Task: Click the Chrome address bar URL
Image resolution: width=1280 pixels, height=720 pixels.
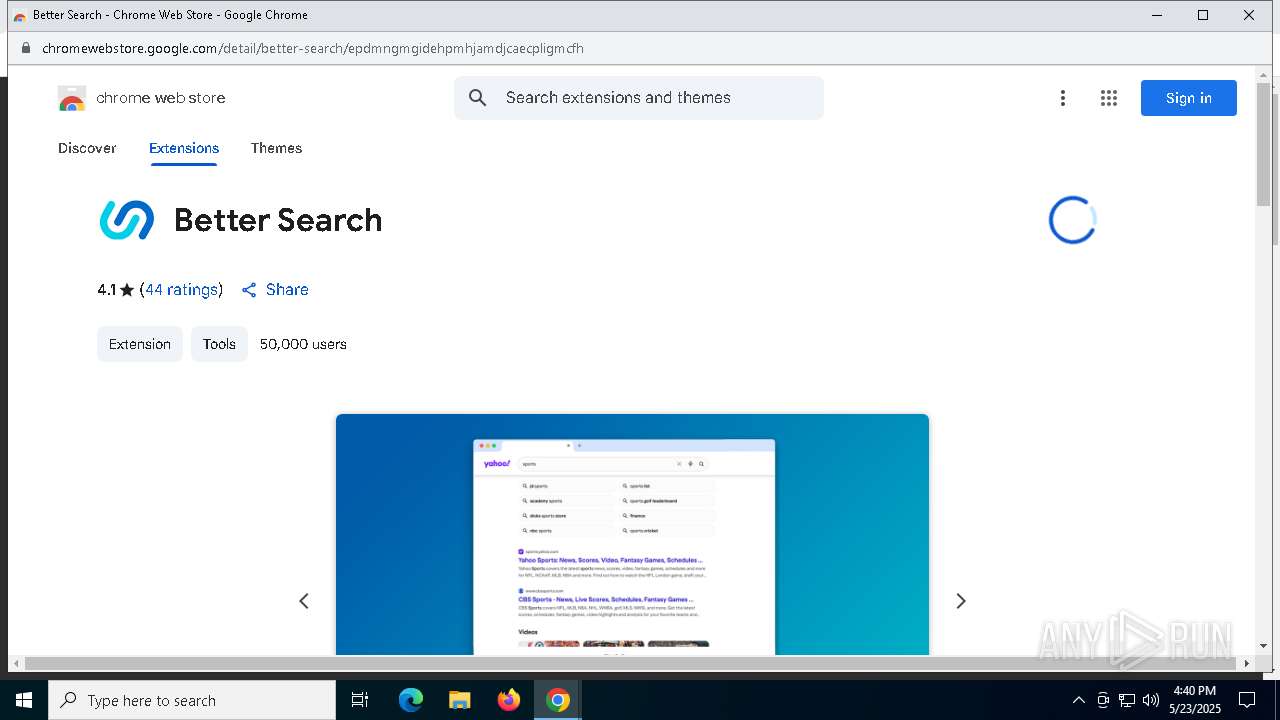Action: tap(313, 48)
